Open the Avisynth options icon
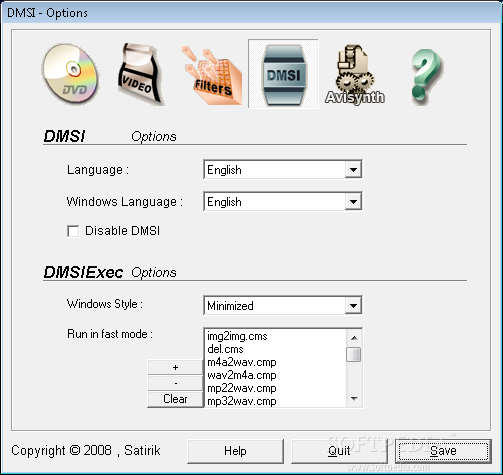503x475 pixels. [355, 75]
